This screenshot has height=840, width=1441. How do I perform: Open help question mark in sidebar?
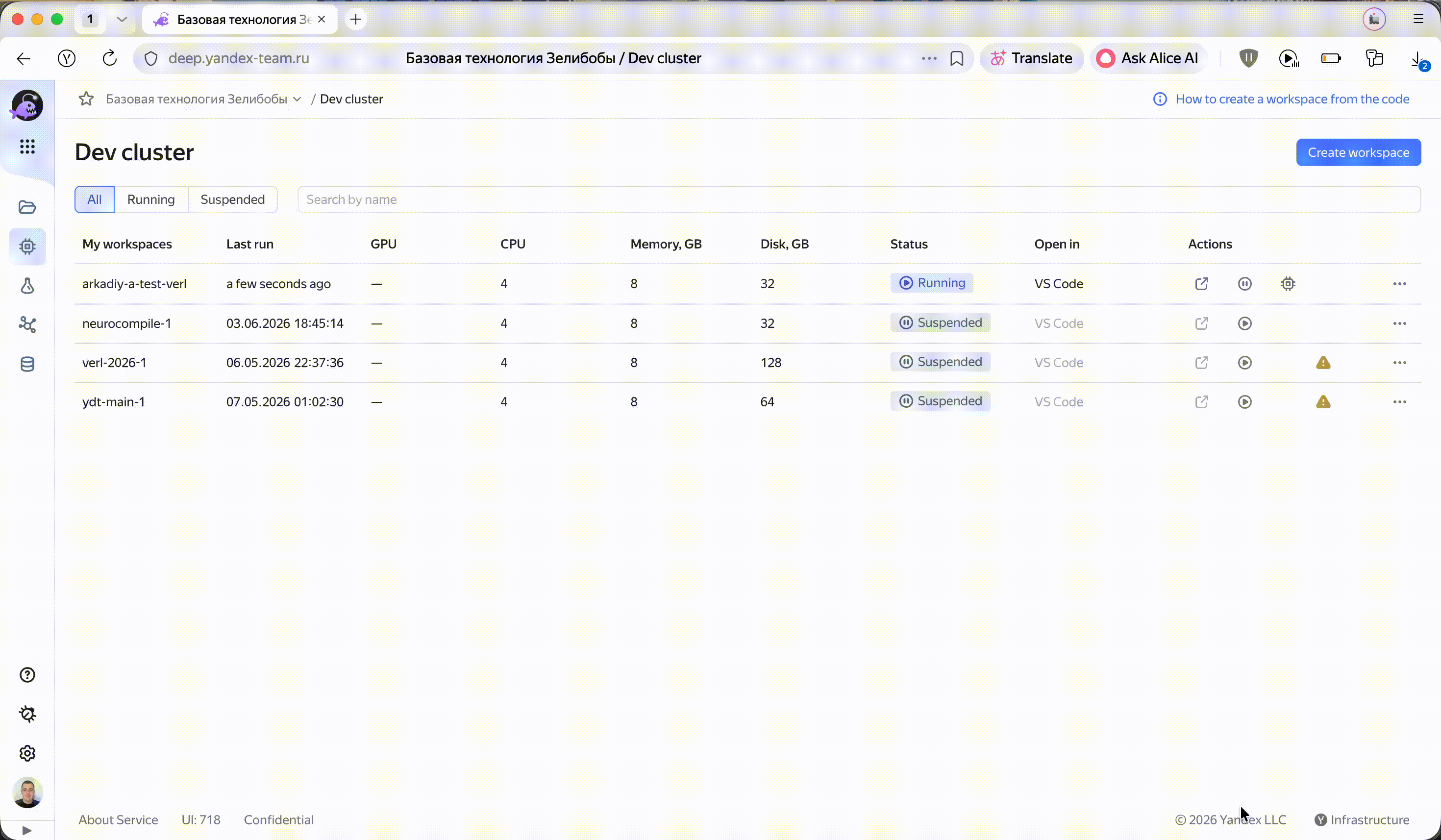pos(27,675)
